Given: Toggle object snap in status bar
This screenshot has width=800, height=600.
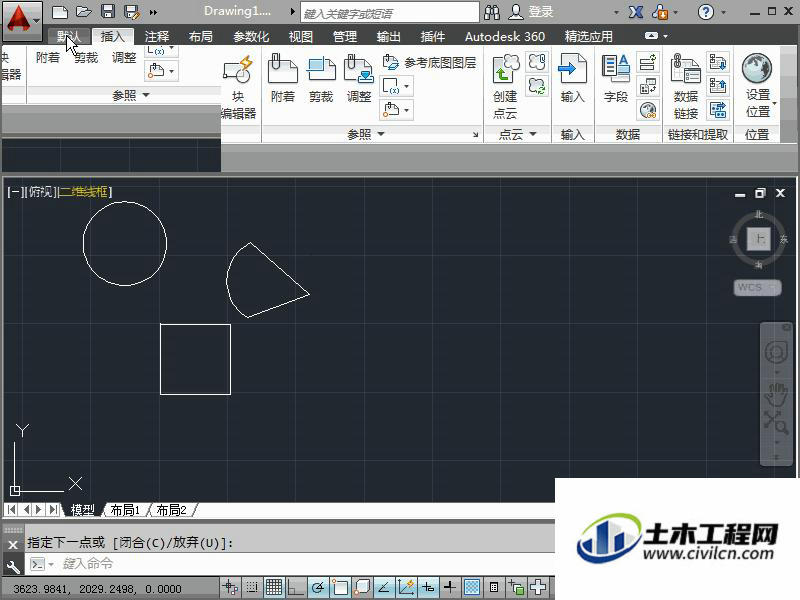Looking at the screenshot, I should click(x=340, y=587).
